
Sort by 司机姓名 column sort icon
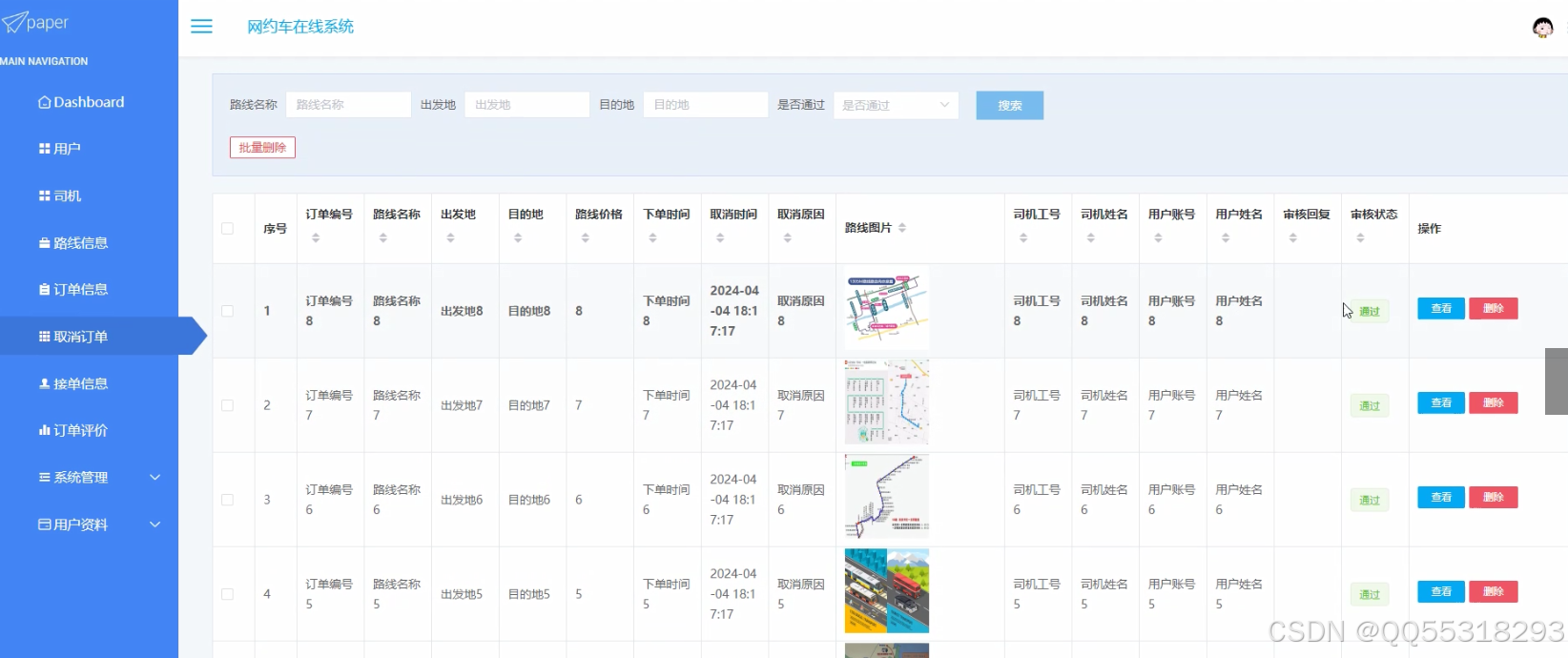[x=1091, y=238]
